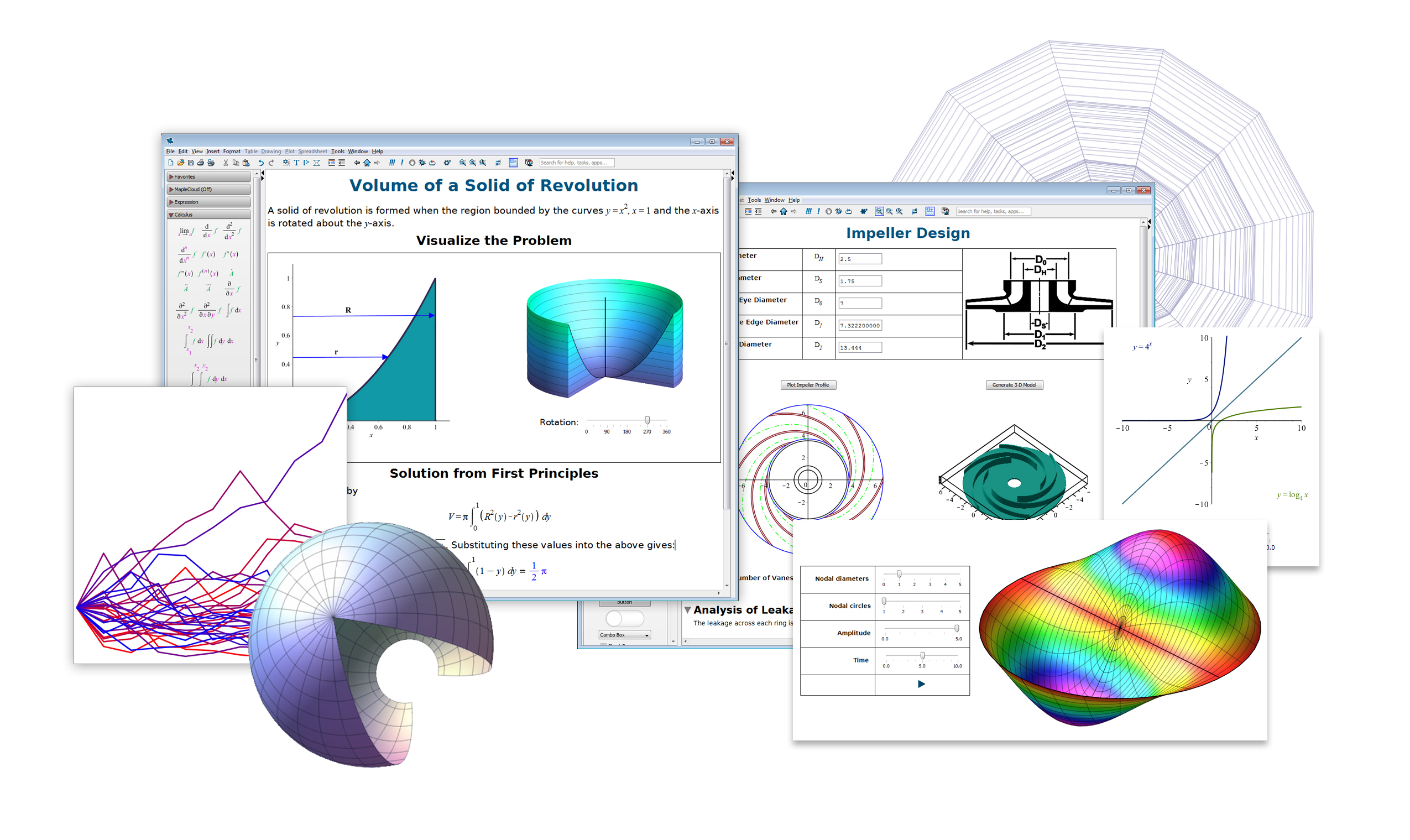Open the Combo Box dropdown

click(x=625, y=635)
